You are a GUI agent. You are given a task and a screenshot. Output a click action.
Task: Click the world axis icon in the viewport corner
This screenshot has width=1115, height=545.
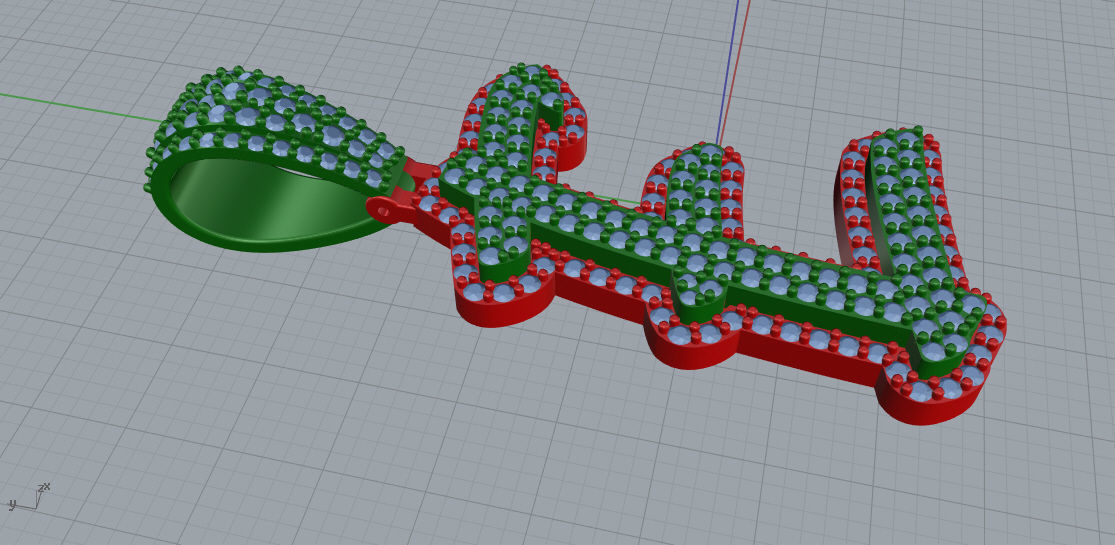tap(28, 497)
